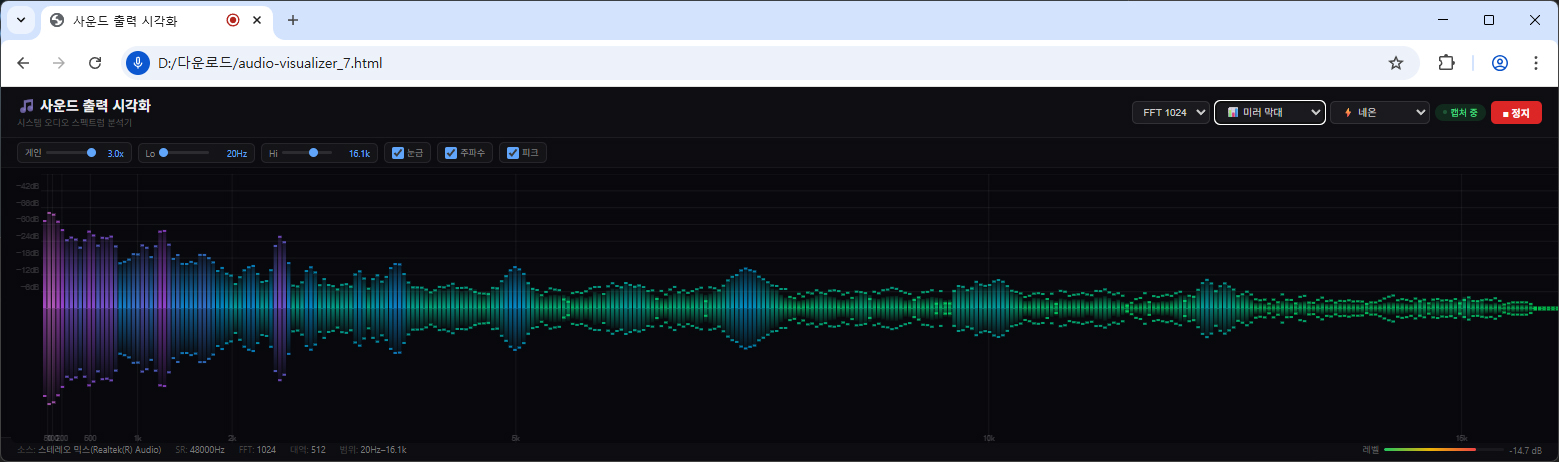1559x462 pixels.
Task: Uncheck the 눈금 grid checkbox
Action: coord(398,153)
